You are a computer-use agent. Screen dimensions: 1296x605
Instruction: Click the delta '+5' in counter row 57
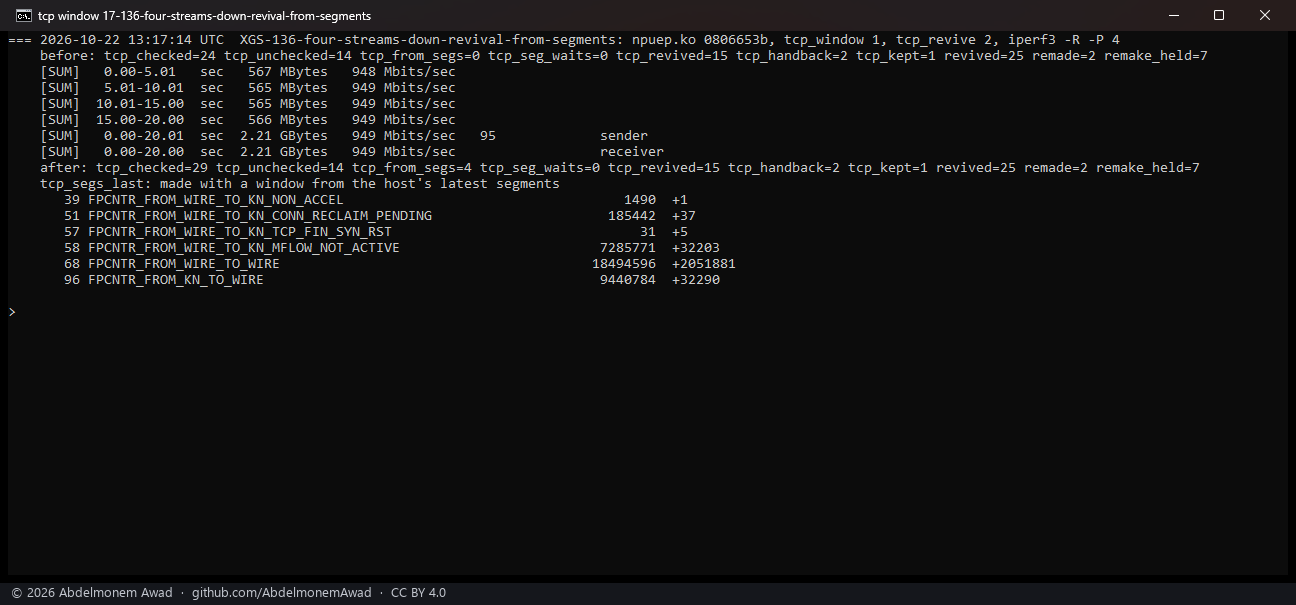tap(680, 232)
